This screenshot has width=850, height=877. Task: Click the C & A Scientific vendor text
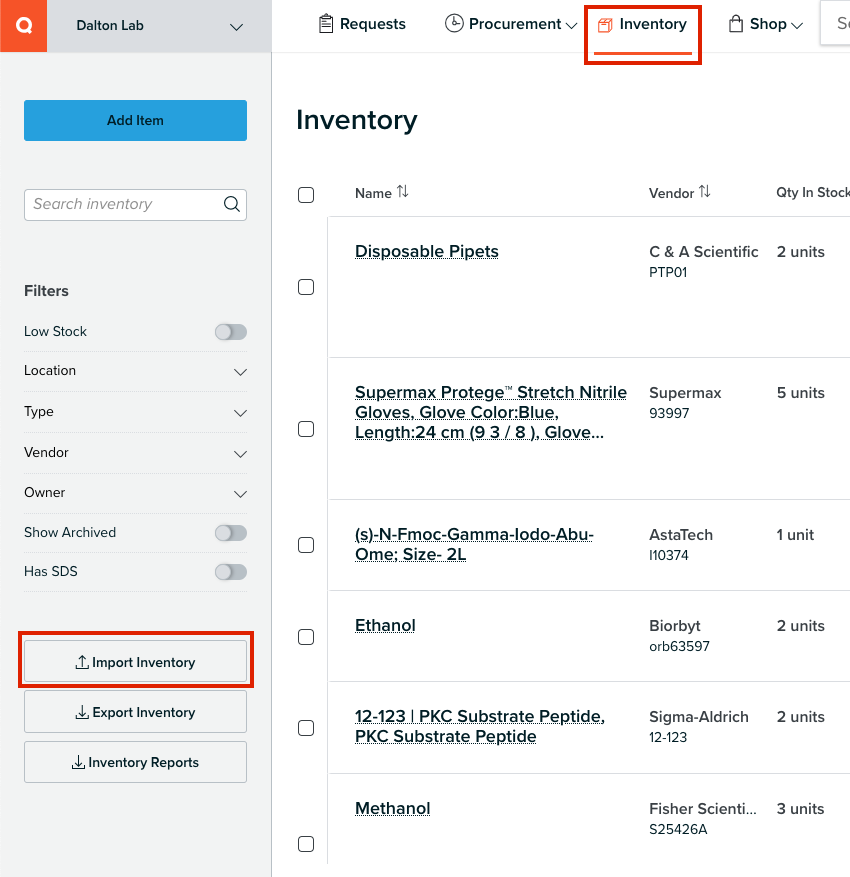(703, 252)
